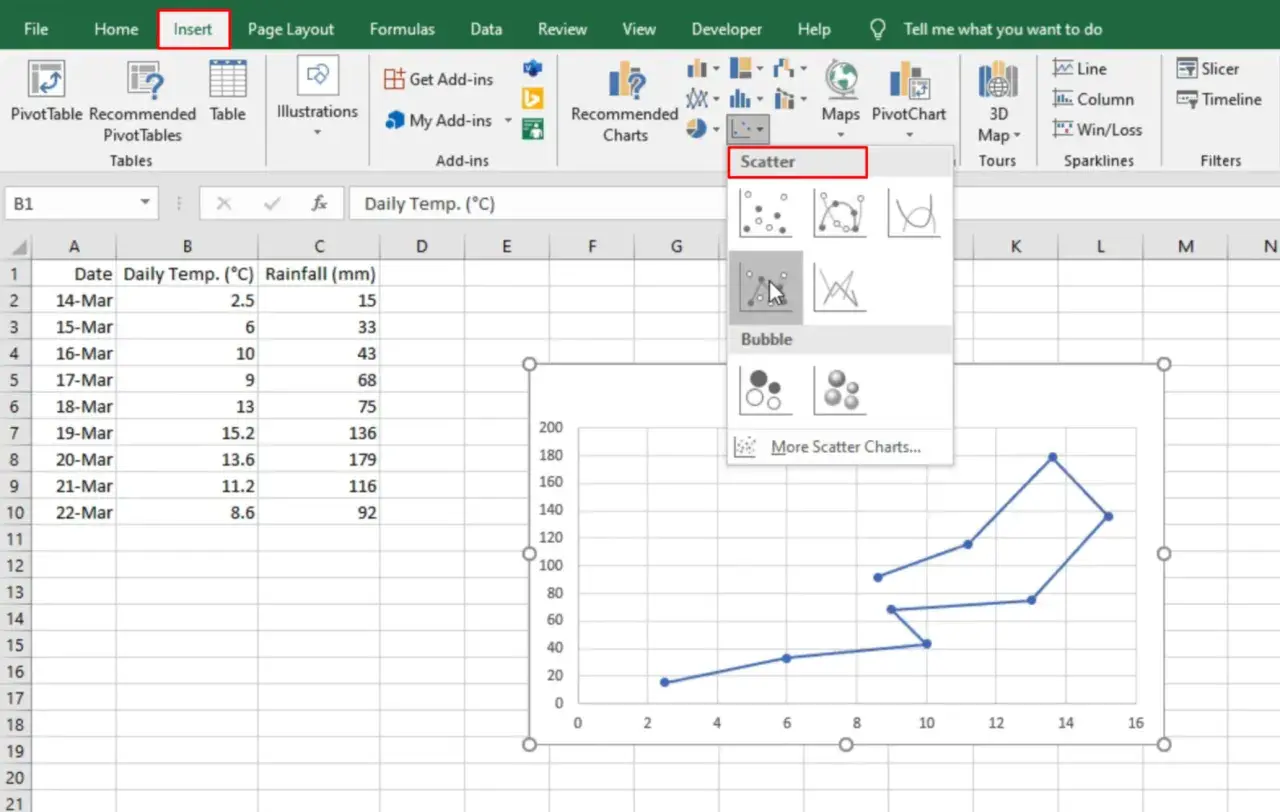Expand the My Add-ins dropdown arrow
Viewport: 1280px width, 812px height.
508,121
